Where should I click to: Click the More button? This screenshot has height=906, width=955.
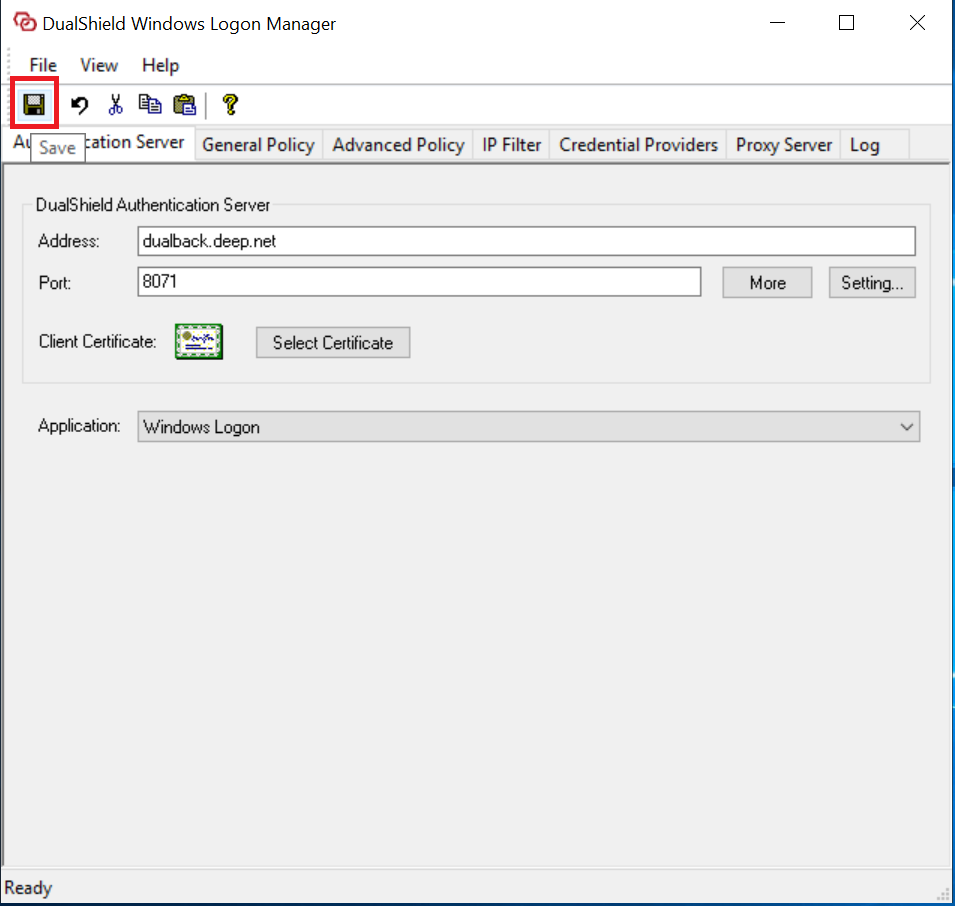[767, 283]
